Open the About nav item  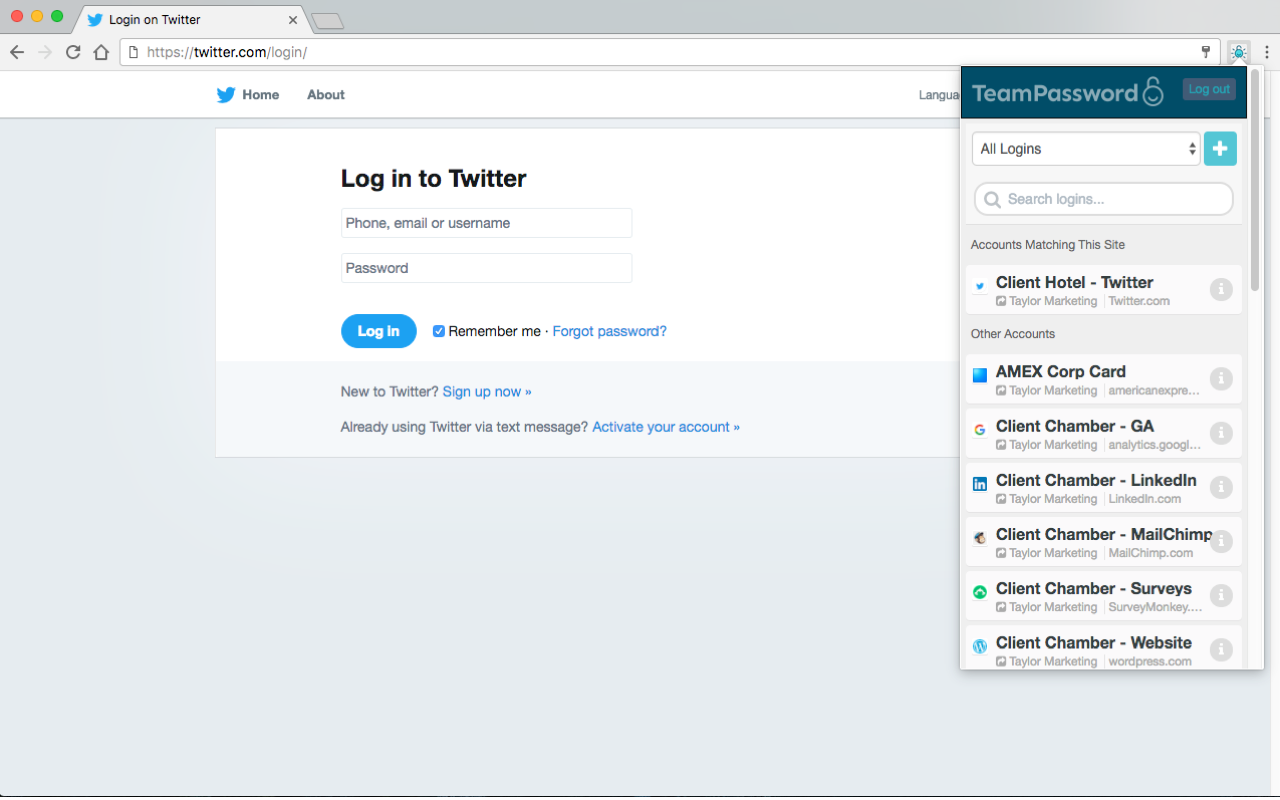(326, 95)
